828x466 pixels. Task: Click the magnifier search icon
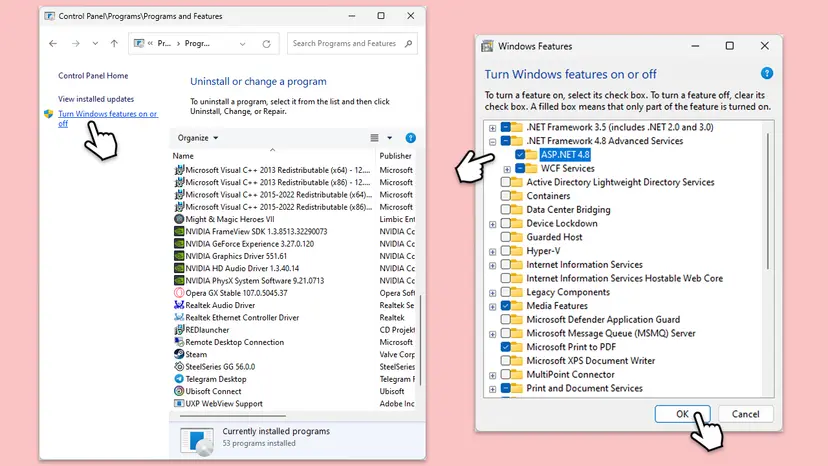(x=408, y=43)
